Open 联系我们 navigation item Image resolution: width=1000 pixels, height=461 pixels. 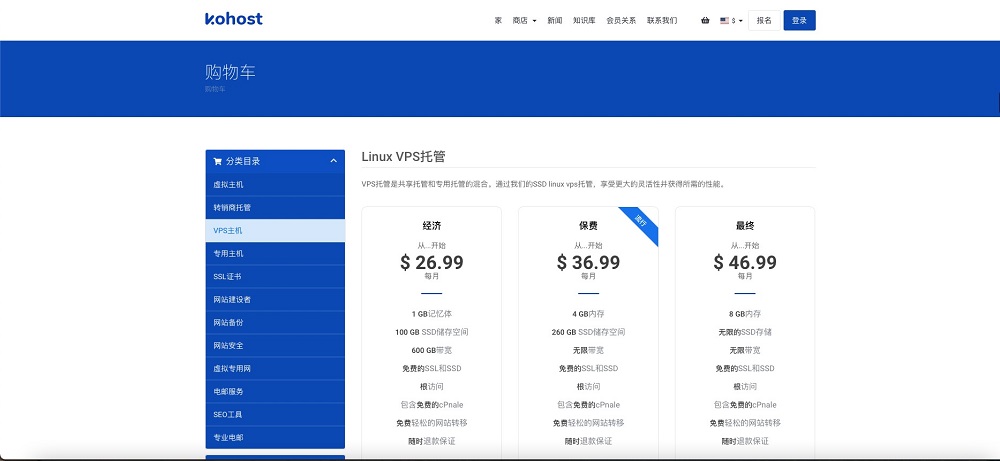[662, 20]
